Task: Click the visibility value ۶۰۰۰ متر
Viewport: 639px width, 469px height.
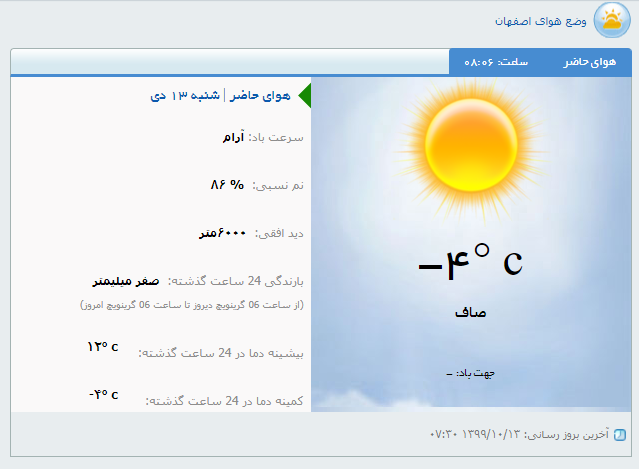Action: coord(223,233)
